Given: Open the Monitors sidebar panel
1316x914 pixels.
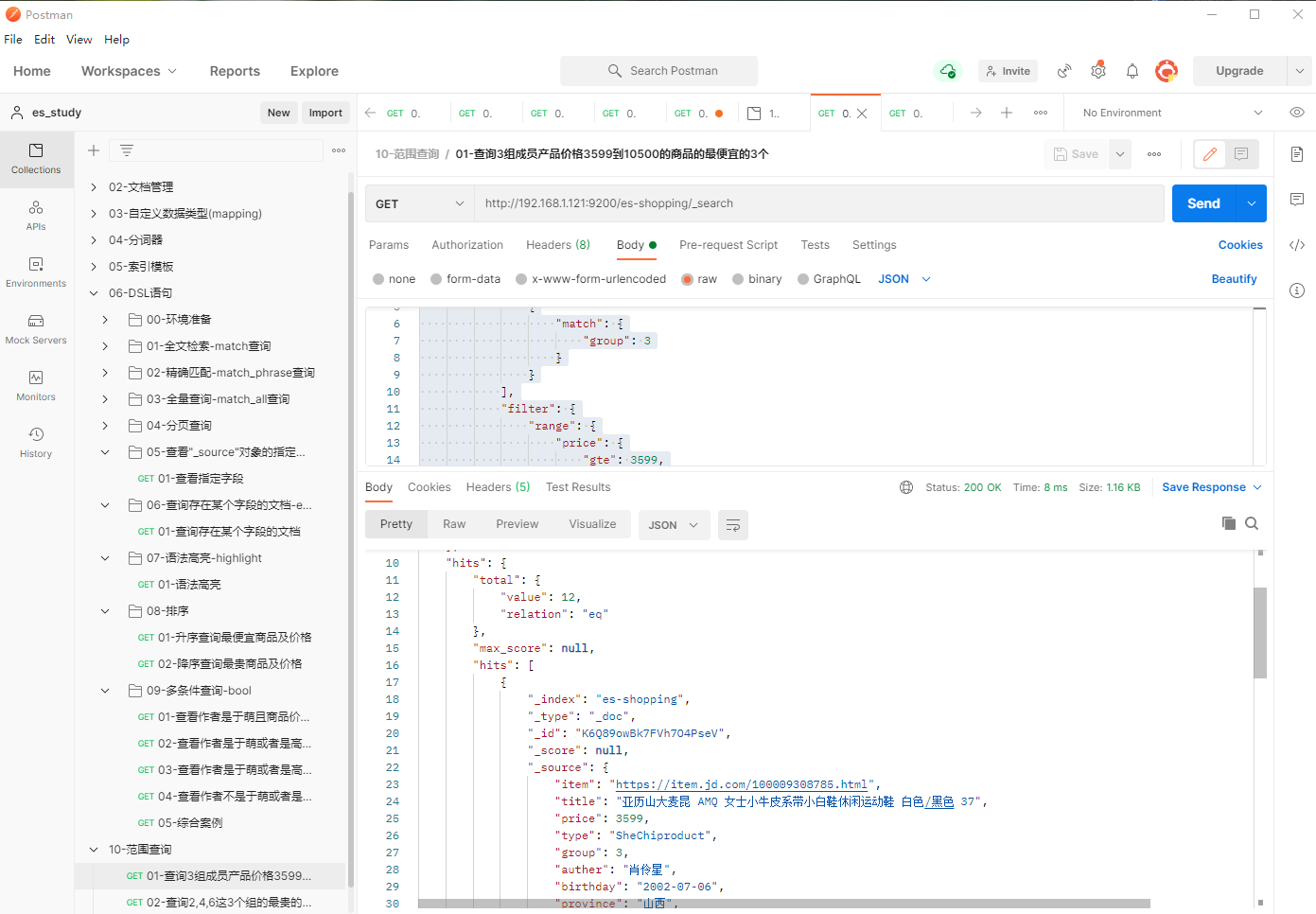Looking at the screenshot, I should pyautogui.click(x=36, y=385).
